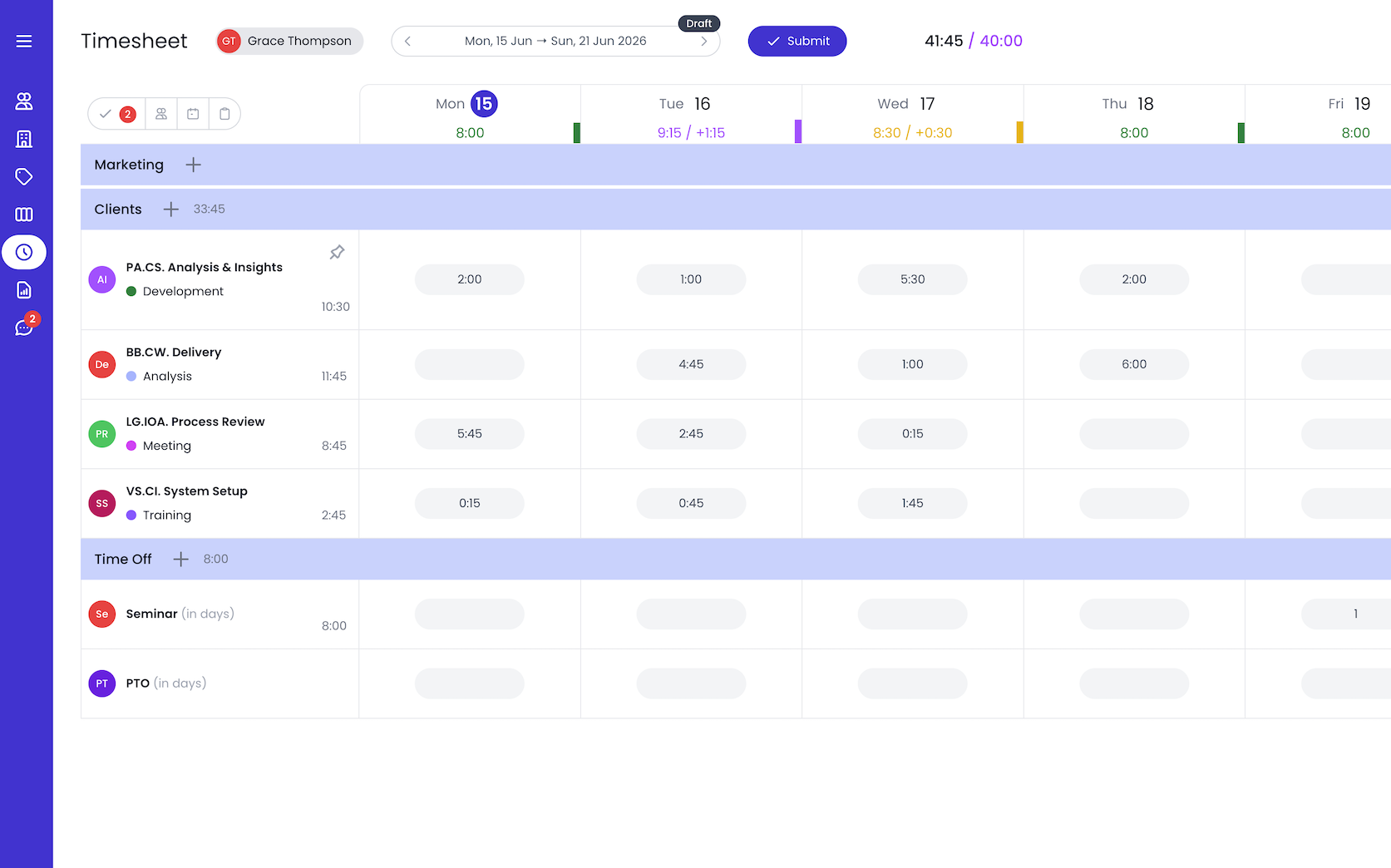Click empty Thursday cell for Process Review

(x=1134, y=434)
